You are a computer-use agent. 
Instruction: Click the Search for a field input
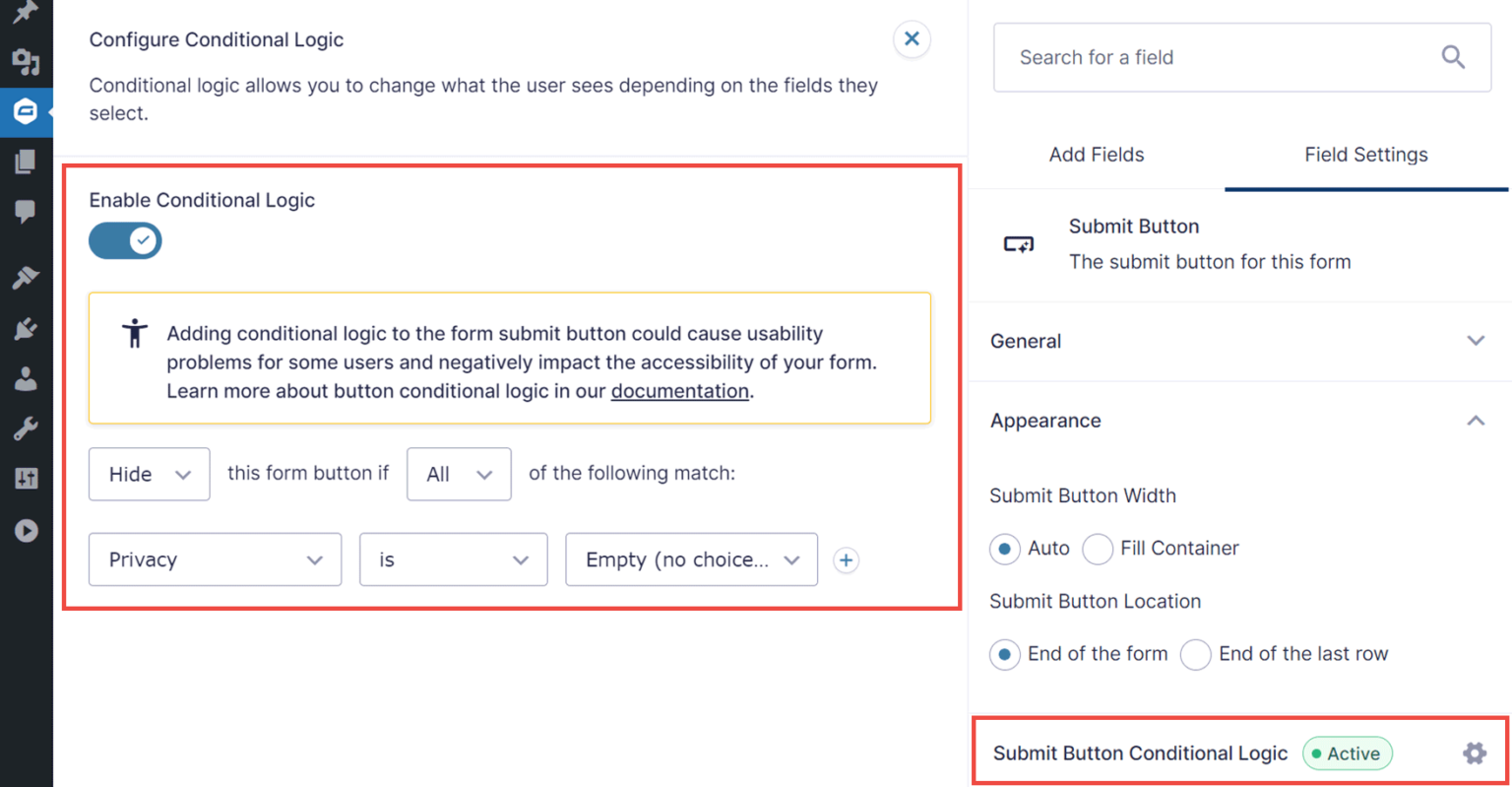click(x=1181, y=57)
